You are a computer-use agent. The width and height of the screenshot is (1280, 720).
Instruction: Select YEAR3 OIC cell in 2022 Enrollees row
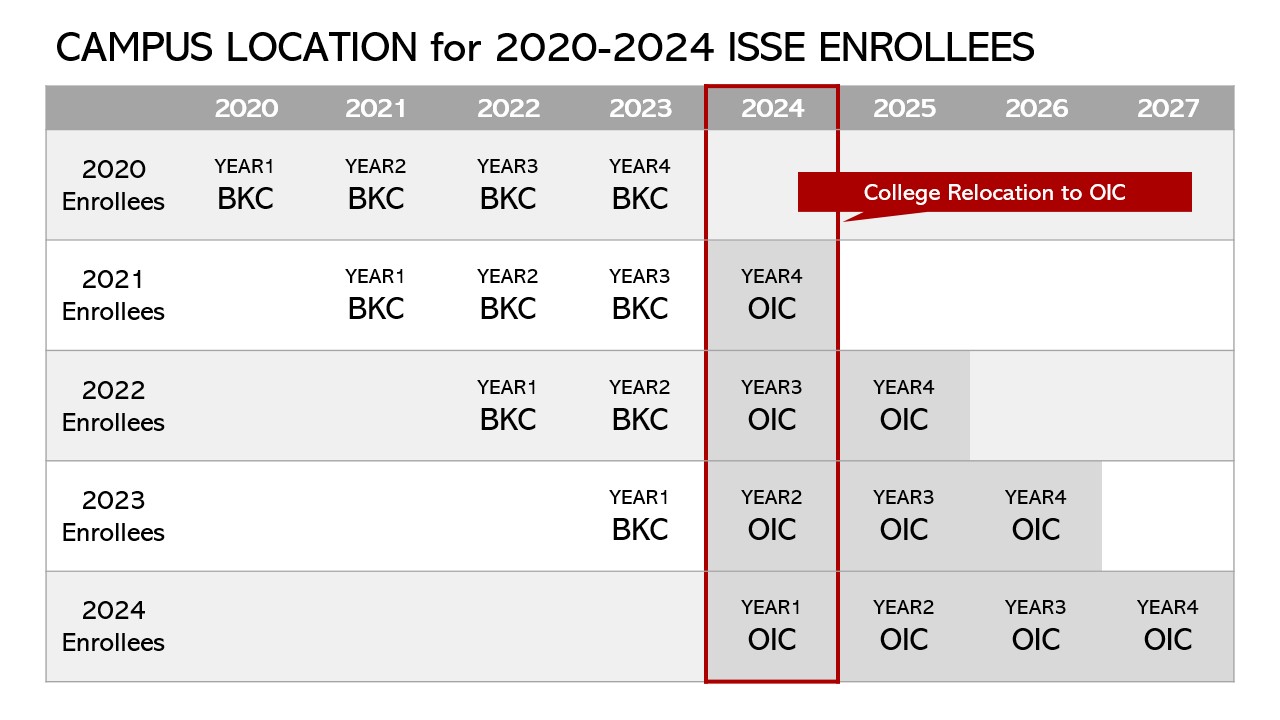(x=772, y=406)
